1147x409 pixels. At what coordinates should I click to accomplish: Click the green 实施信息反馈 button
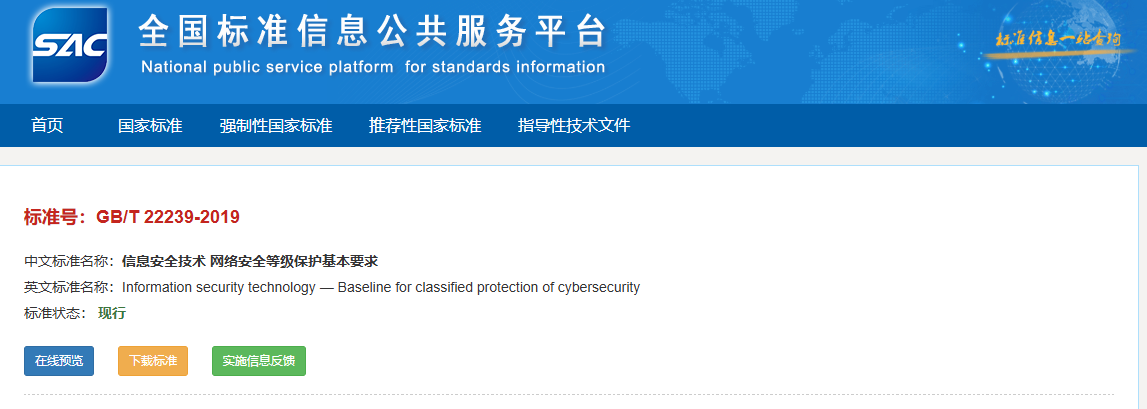click(259, 361)
